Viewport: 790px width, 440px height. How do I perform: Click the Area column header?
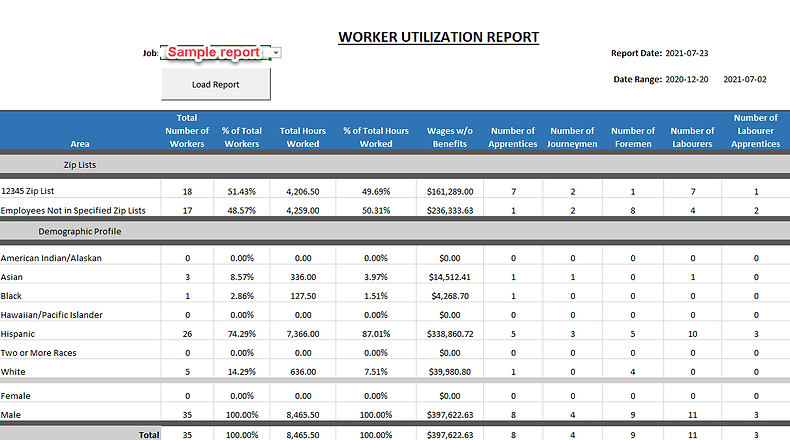coord(80,144)
